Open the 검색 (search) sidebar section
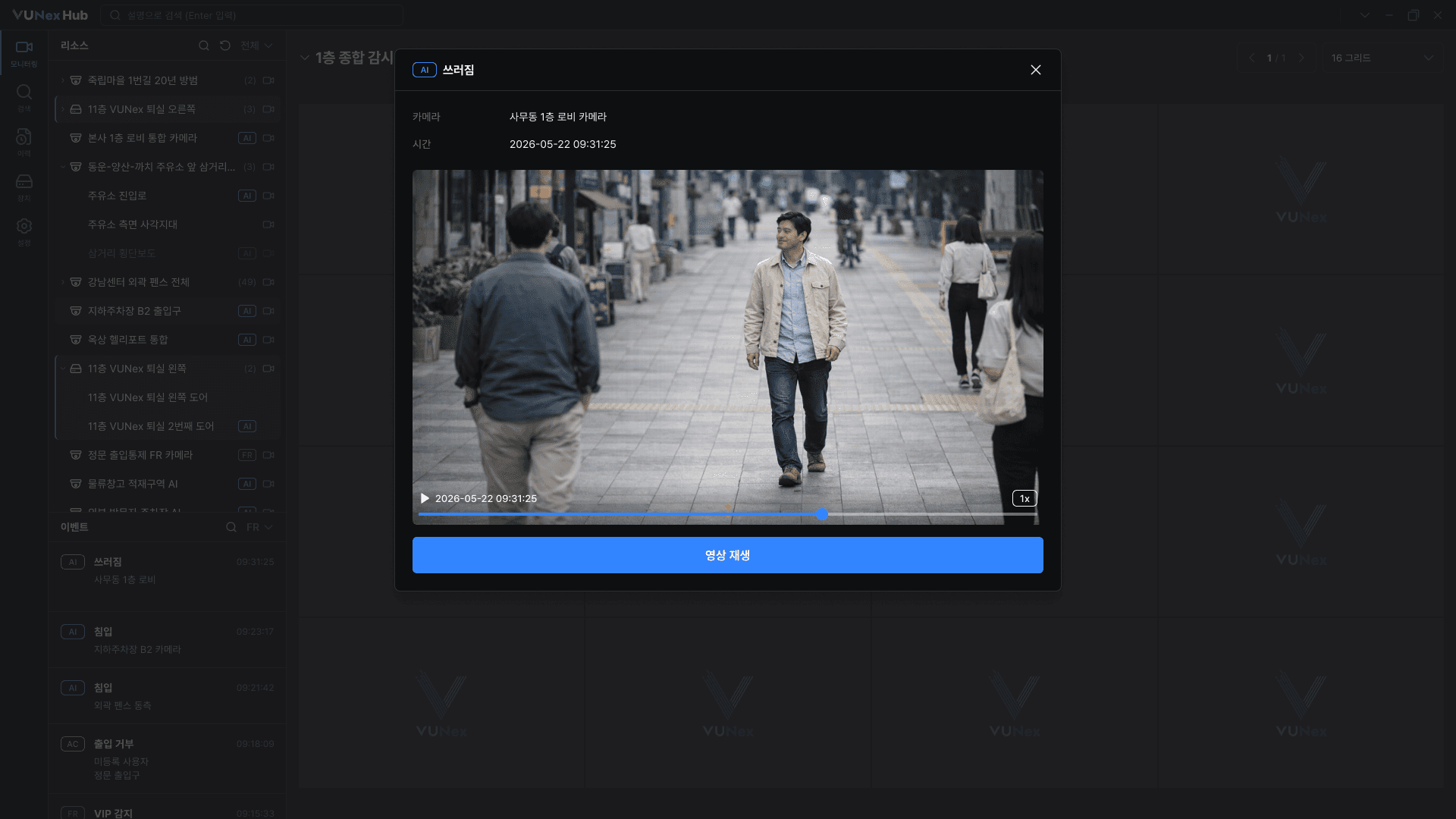 tap(24, 98)
